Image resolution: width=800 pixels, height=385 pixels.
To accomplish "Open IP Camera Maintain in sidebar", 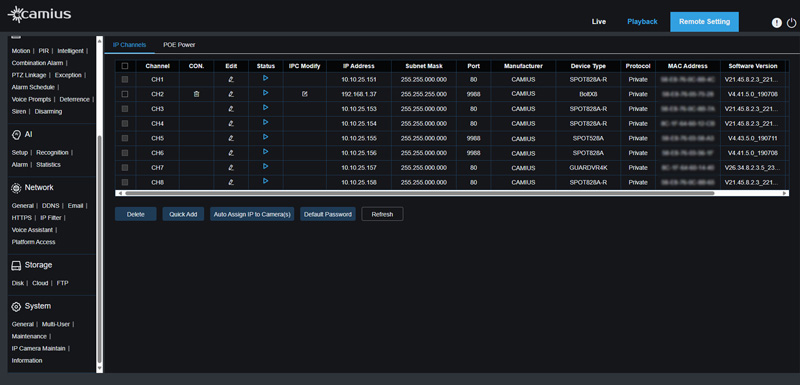I will 38,348.
